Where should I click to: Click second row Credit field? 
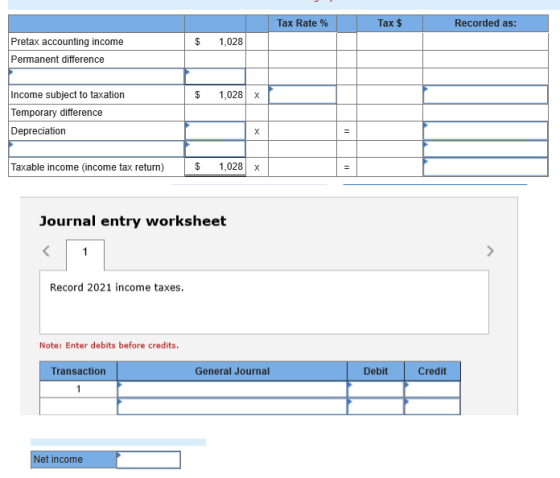pos(432,406)
